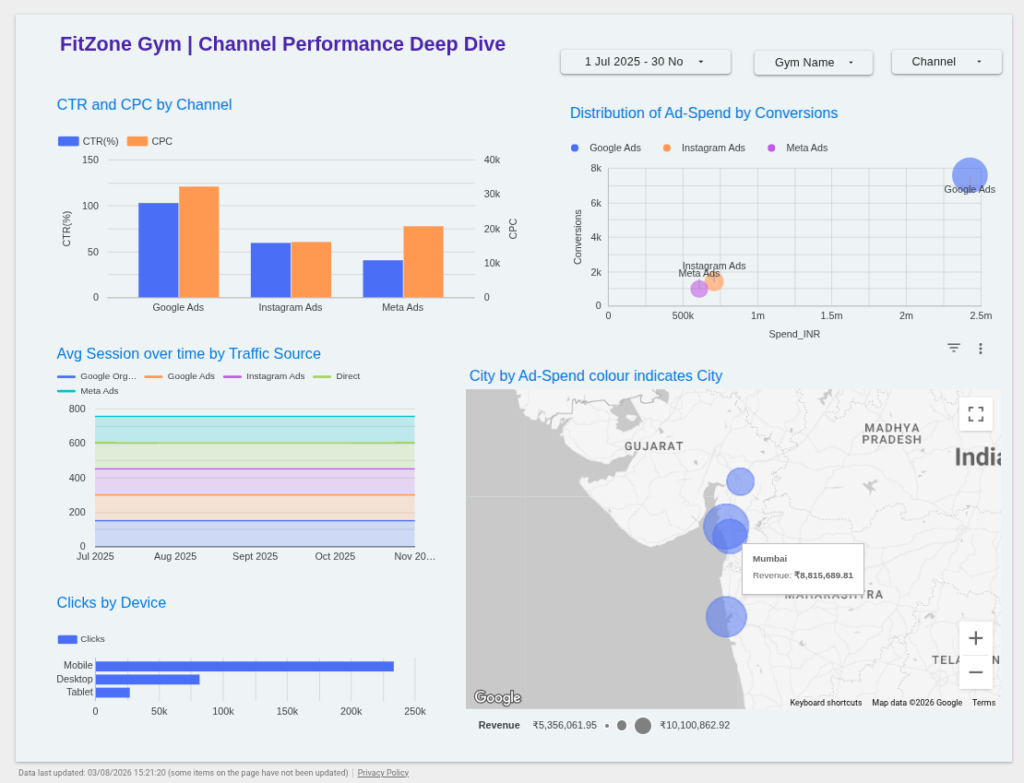Open the map Terms link
The image size is (1024, 783).
point(984,703)
